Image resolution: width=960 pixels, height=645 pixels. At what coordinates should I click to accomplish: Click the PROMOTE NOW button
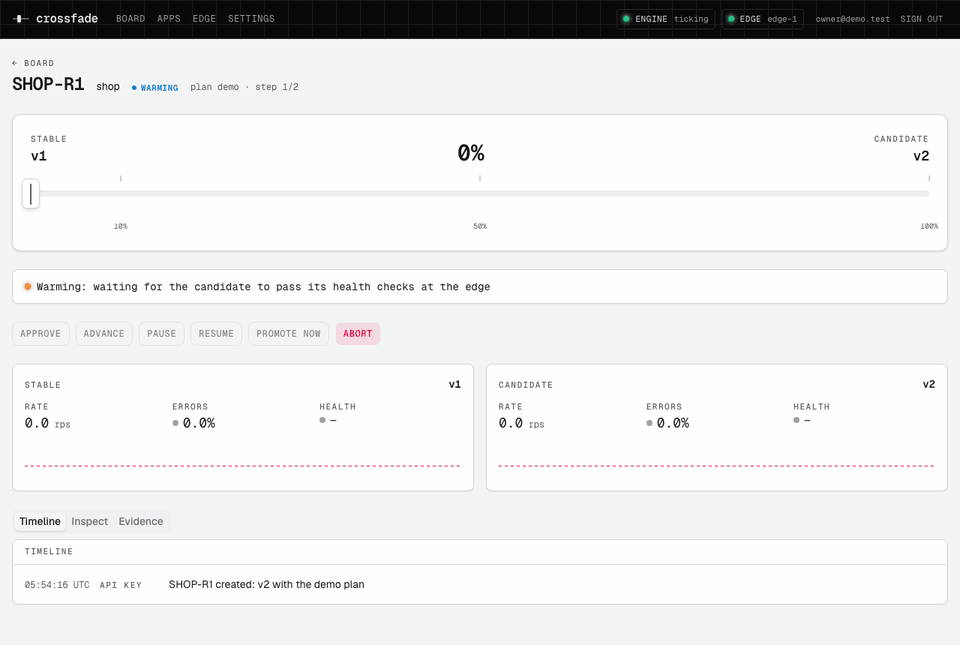click(288, 334)
